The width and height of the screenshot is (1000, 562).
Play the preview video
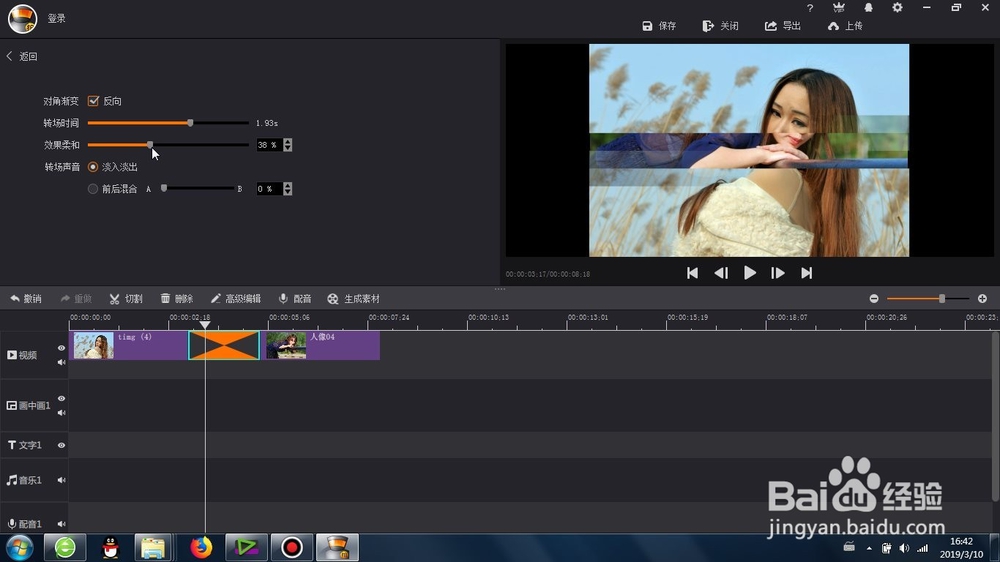pos(749,273)
